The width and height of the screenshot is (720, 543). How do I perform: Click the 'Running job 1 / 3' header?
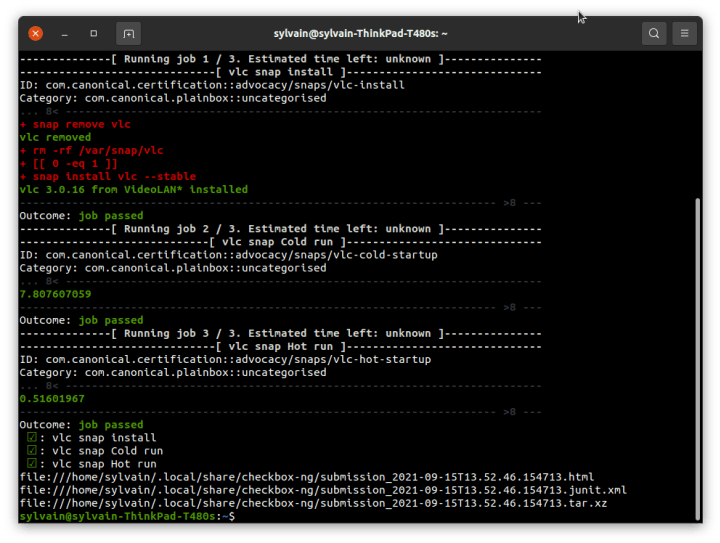click(x=281, y=59)
